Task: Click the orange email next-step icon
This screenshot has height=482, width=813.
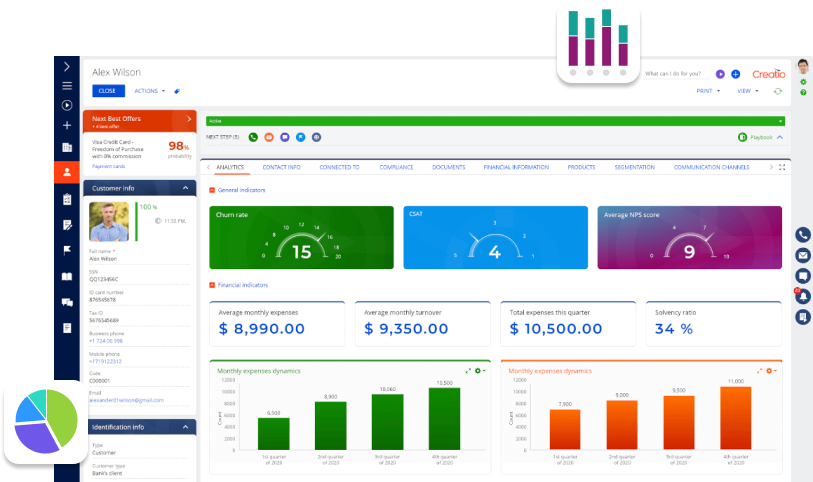Action: coord(269,137)
